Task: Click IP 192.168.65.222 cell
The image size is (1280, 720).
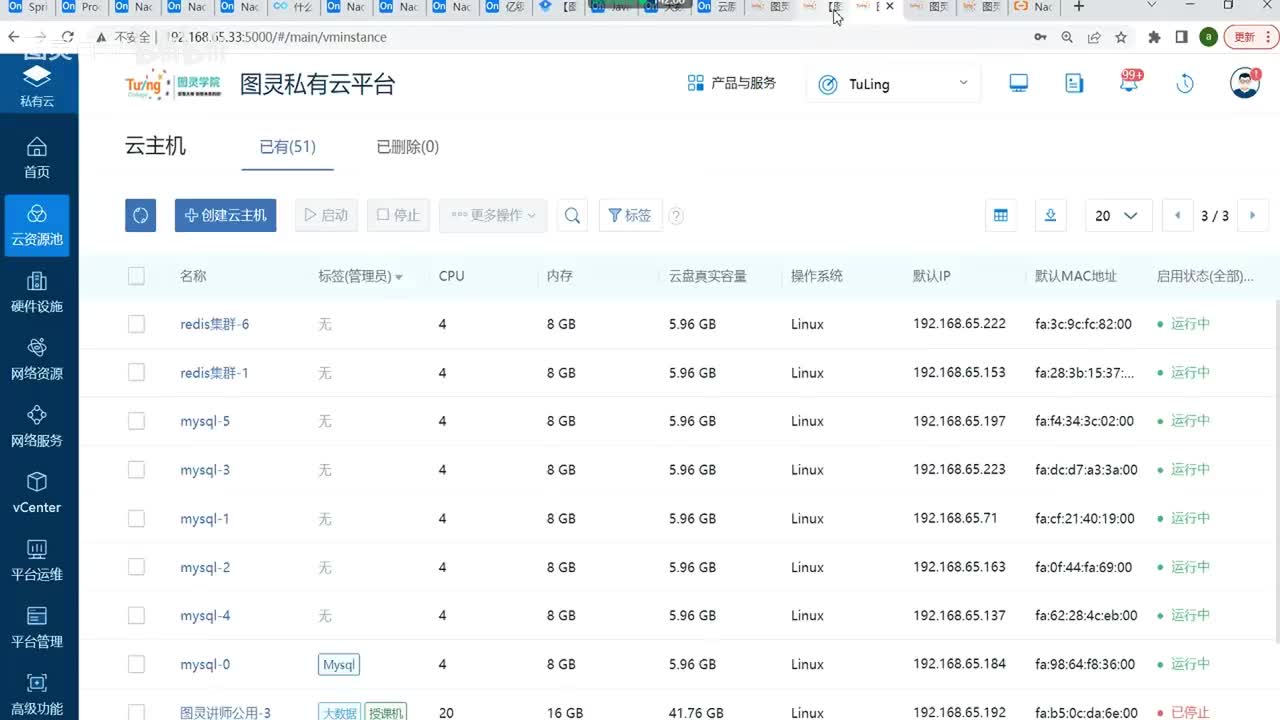Action: click(x=959, y=324)
